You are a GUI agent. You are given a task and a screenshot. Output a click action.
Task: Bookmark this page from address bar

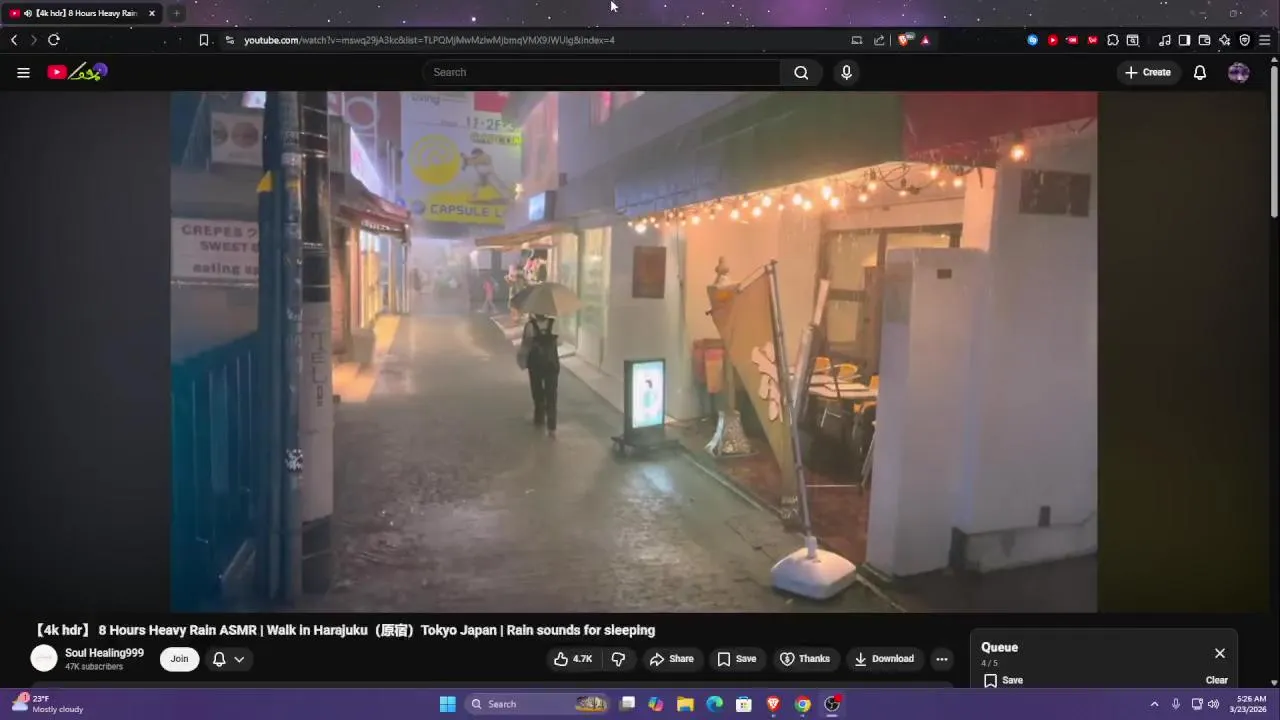[204, 40]
